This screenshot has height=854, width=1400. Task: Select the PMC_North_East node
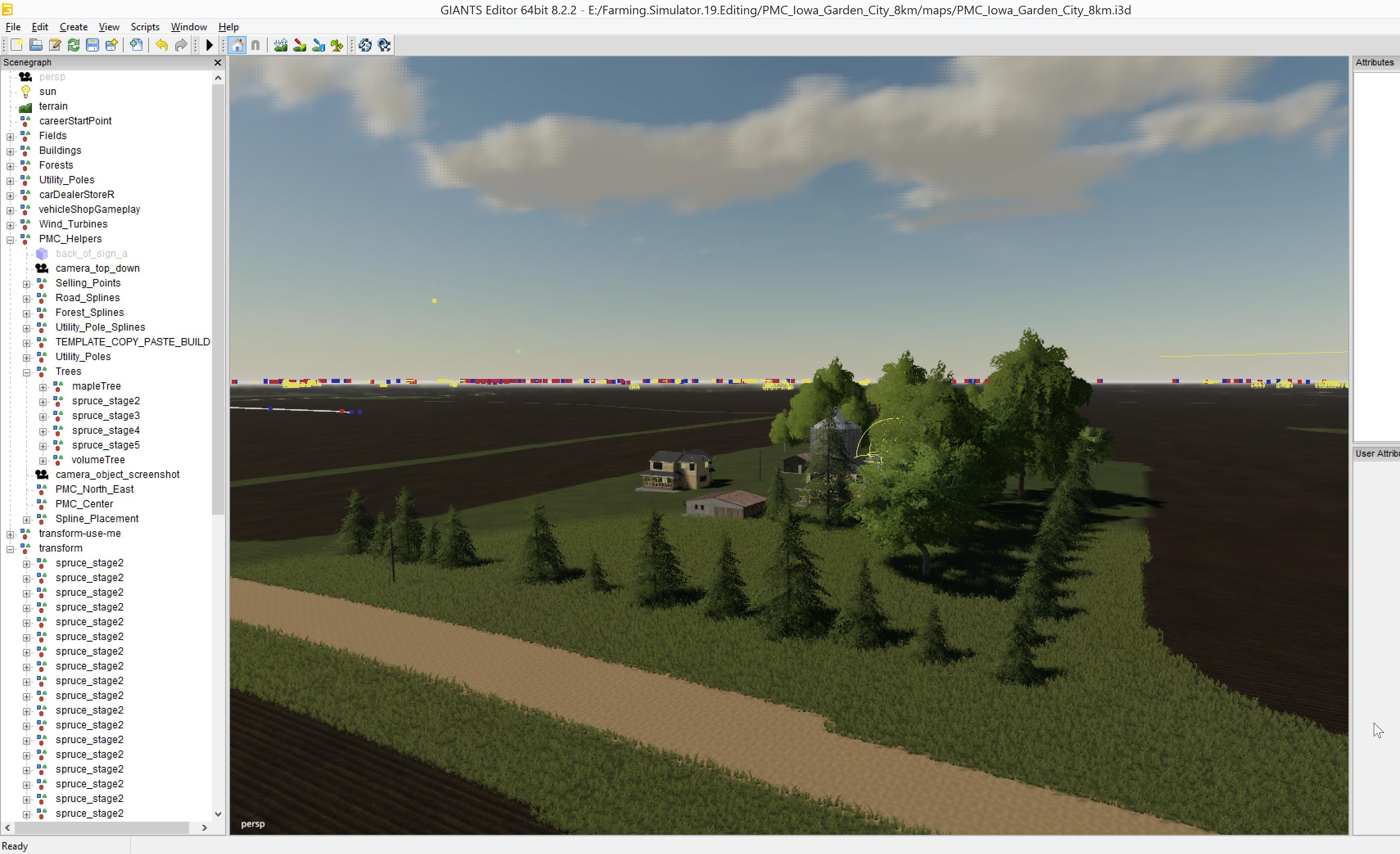pos(94,489)
